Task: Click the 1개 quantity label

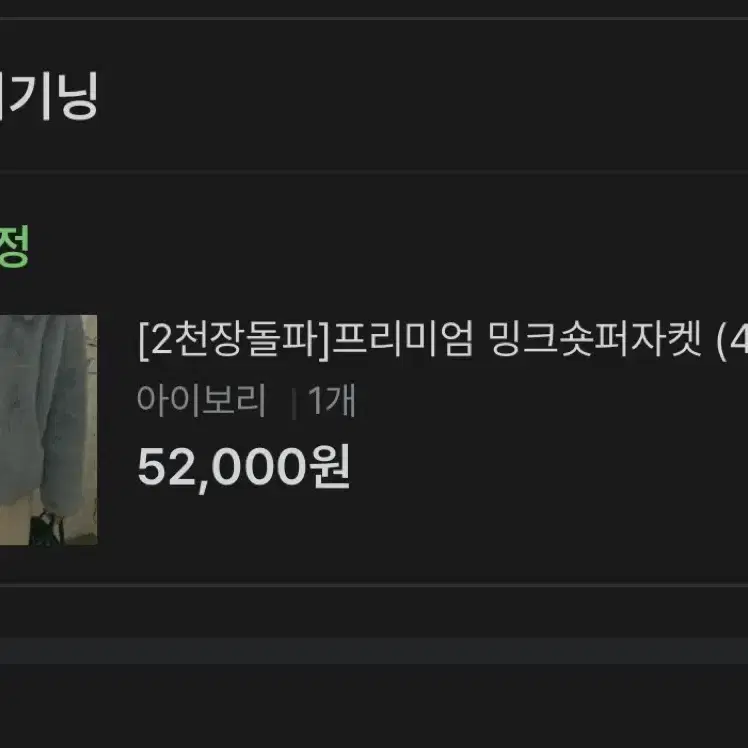Action: (332, 400)
